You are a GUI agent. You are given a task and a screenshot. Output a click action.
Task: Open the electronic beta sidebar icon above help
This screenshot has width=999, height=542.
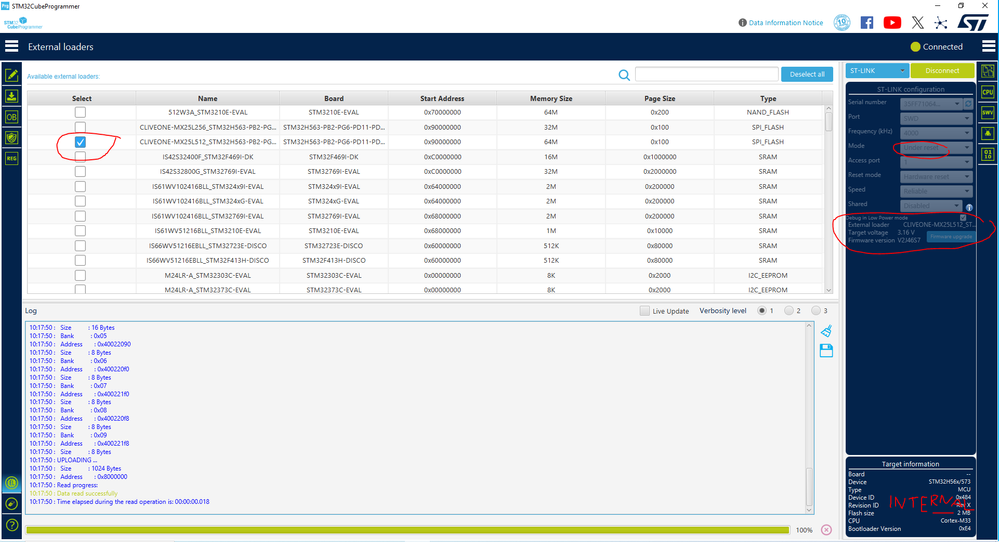coord(11,504)
